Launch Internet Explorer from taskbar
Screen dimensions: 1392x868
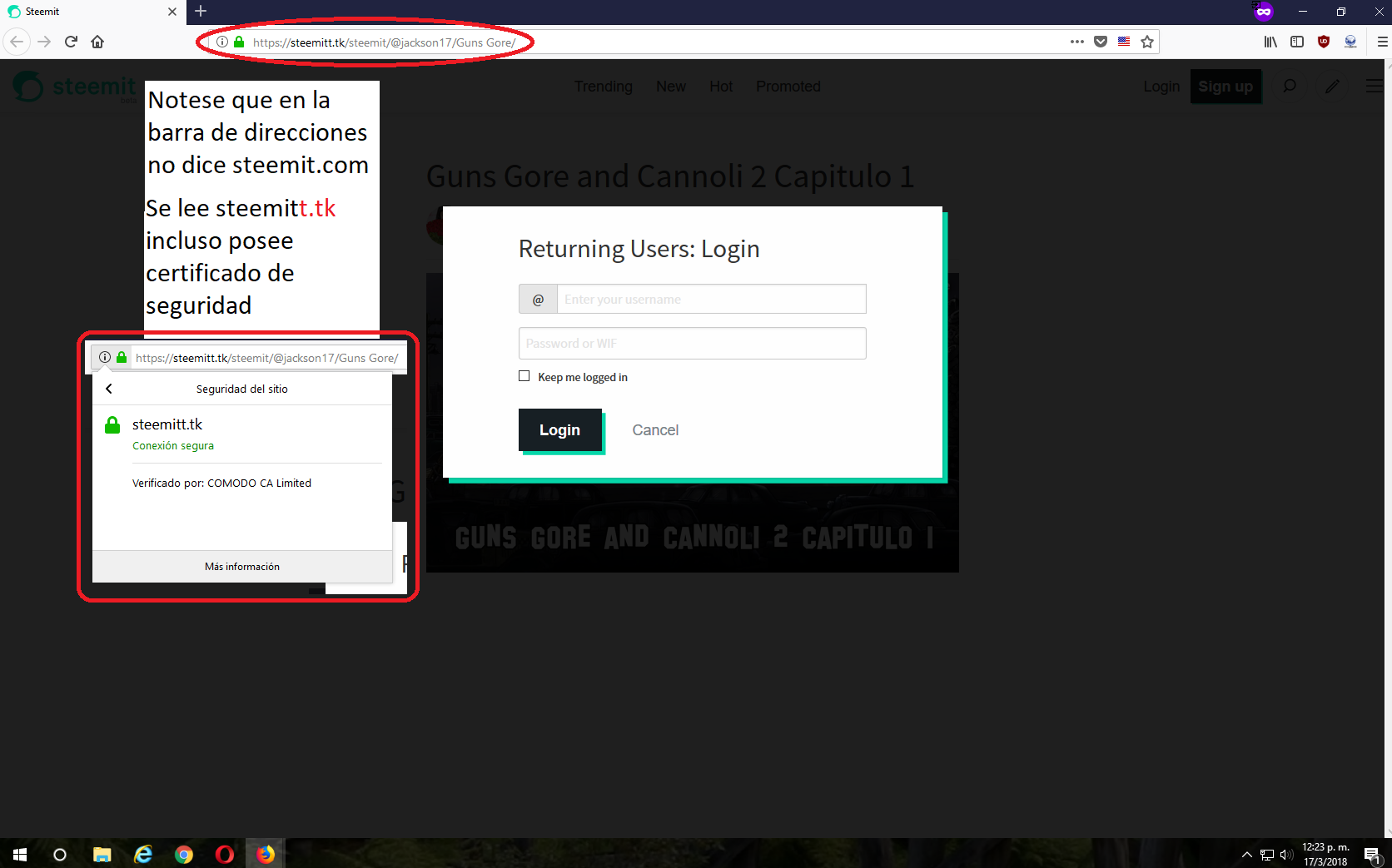coord(143,855)
